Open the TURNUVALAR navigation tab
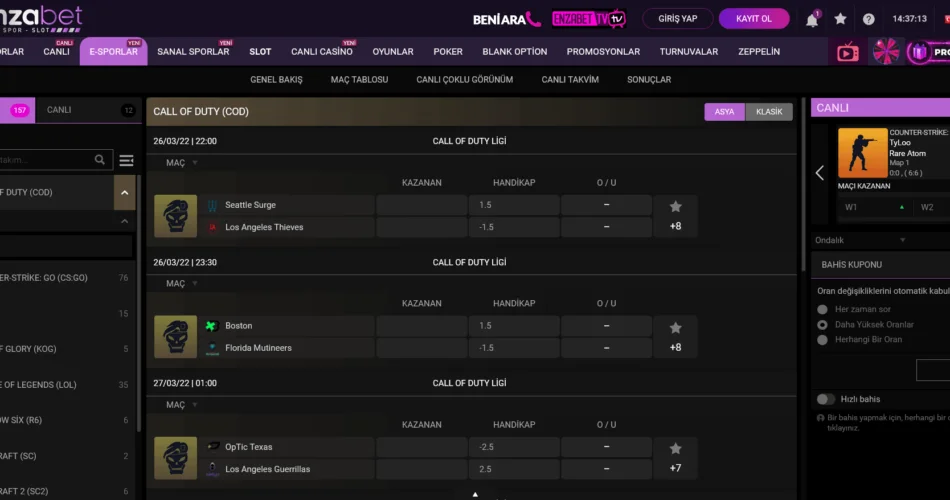Image resolution: width=950 pixels, height=500 pixels. pyautogui.click(x=689, y=52)
